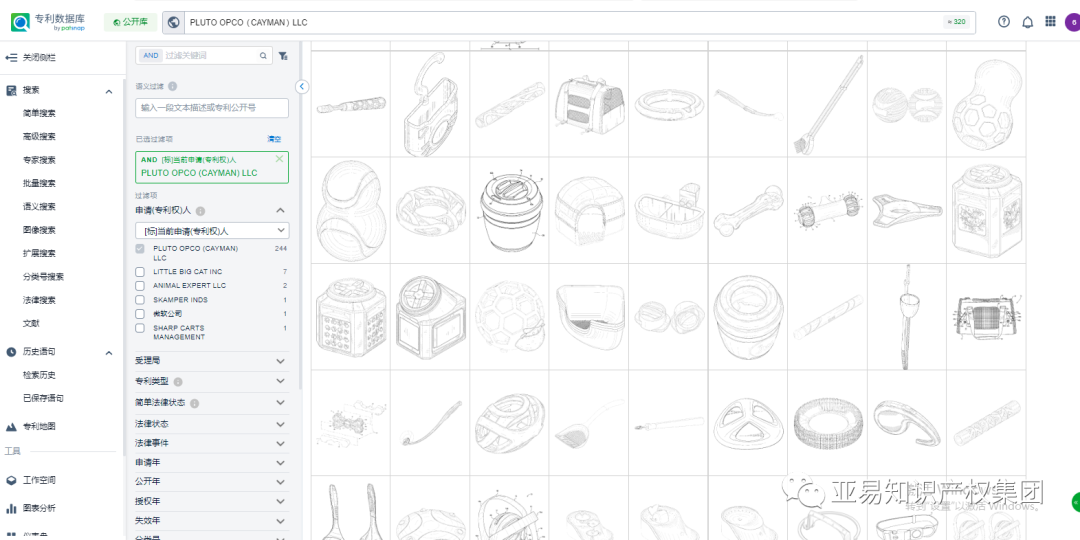Check the LITTLE BIG CAT INC checkbox
The height and width of the screenshot is (540, 1080).
pos(140,272)
